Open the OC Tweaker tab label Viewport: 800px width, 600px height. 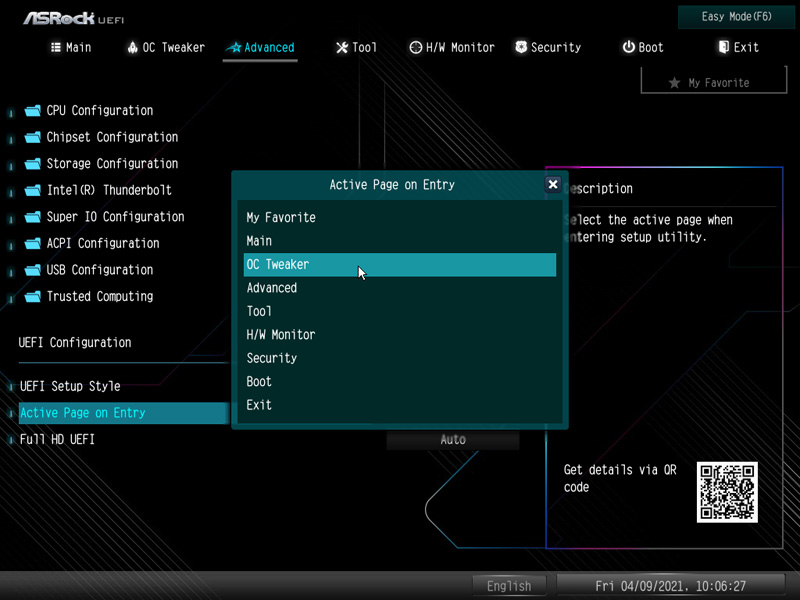pyautogui.click(x=173, y=47)
